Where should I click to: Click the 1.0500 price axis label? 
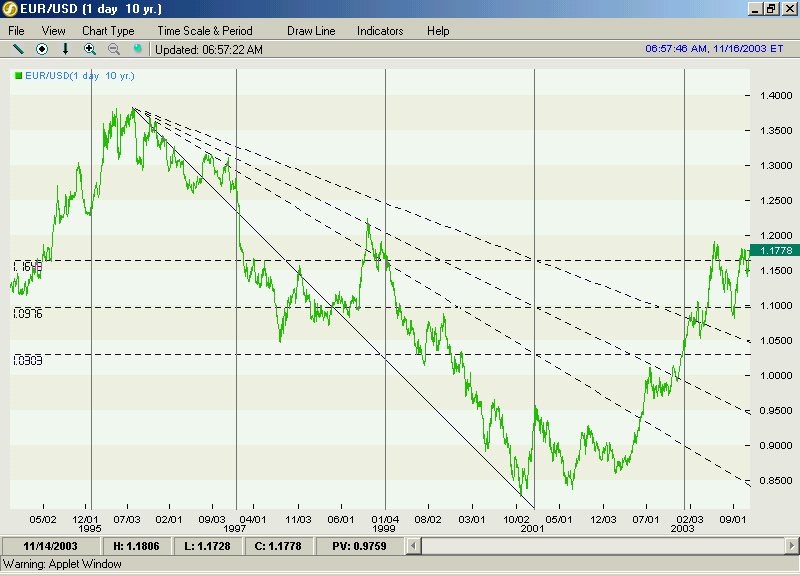(776, 341)
